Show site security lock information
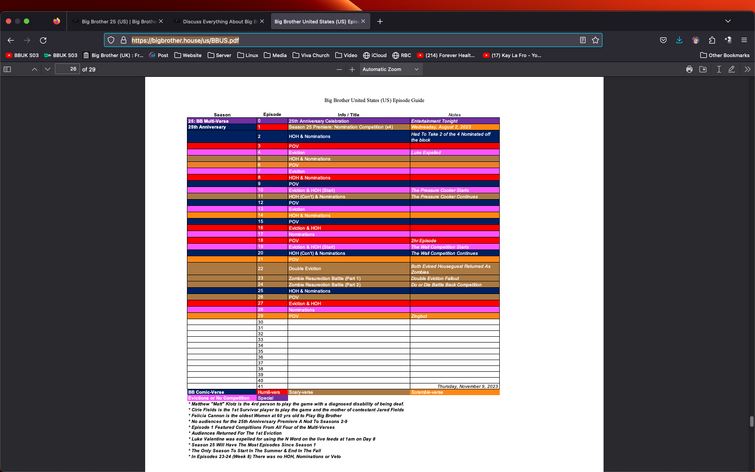The image size is (755, 472). [x=123, y=40]
